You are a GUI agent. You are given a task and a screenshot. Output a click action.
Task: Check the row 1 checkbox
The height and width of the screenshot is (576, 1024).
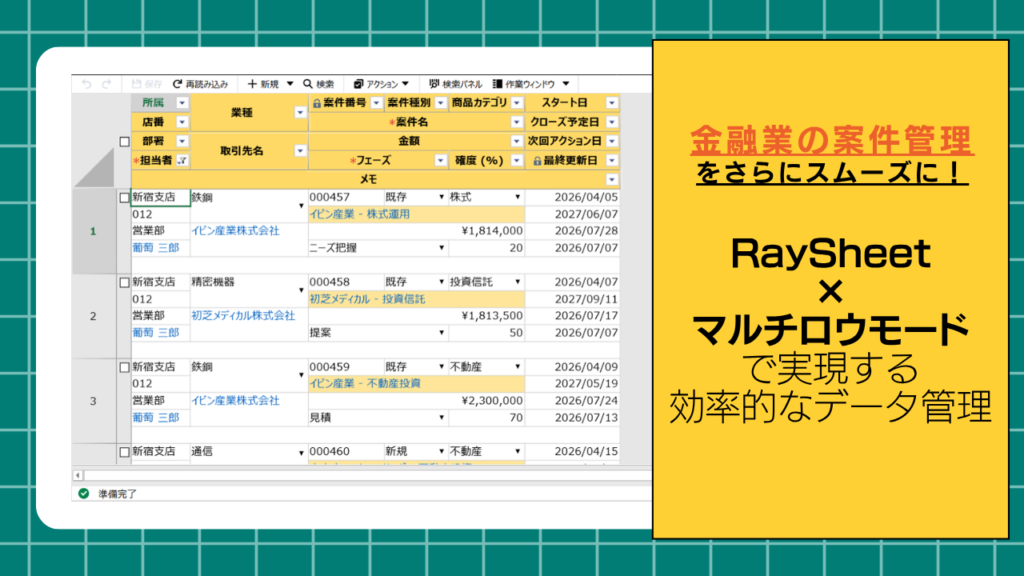coord(125,197)
